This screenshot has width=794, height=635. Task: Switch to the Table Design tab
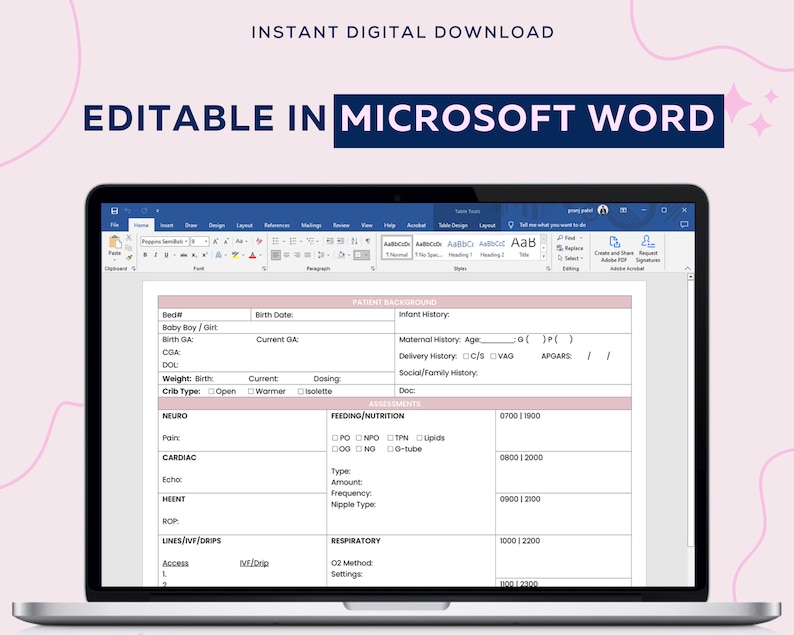[453, 225]
